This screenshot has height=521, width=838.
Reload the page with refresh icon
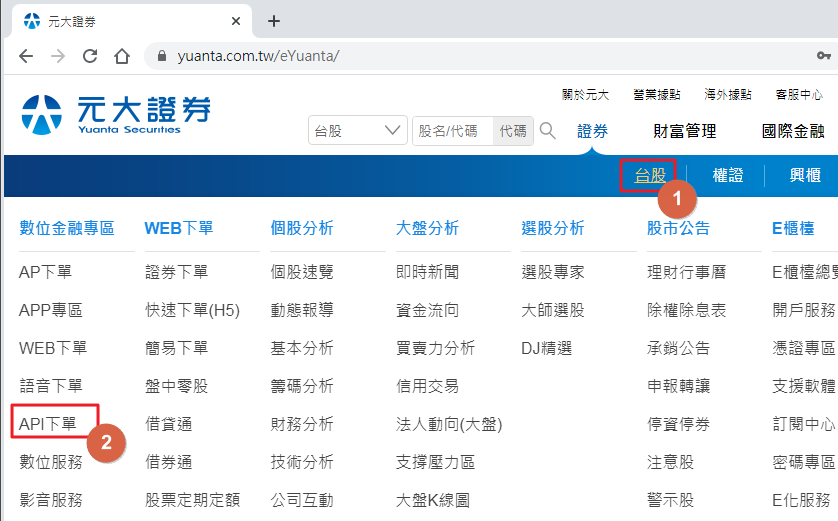[90, 56]
